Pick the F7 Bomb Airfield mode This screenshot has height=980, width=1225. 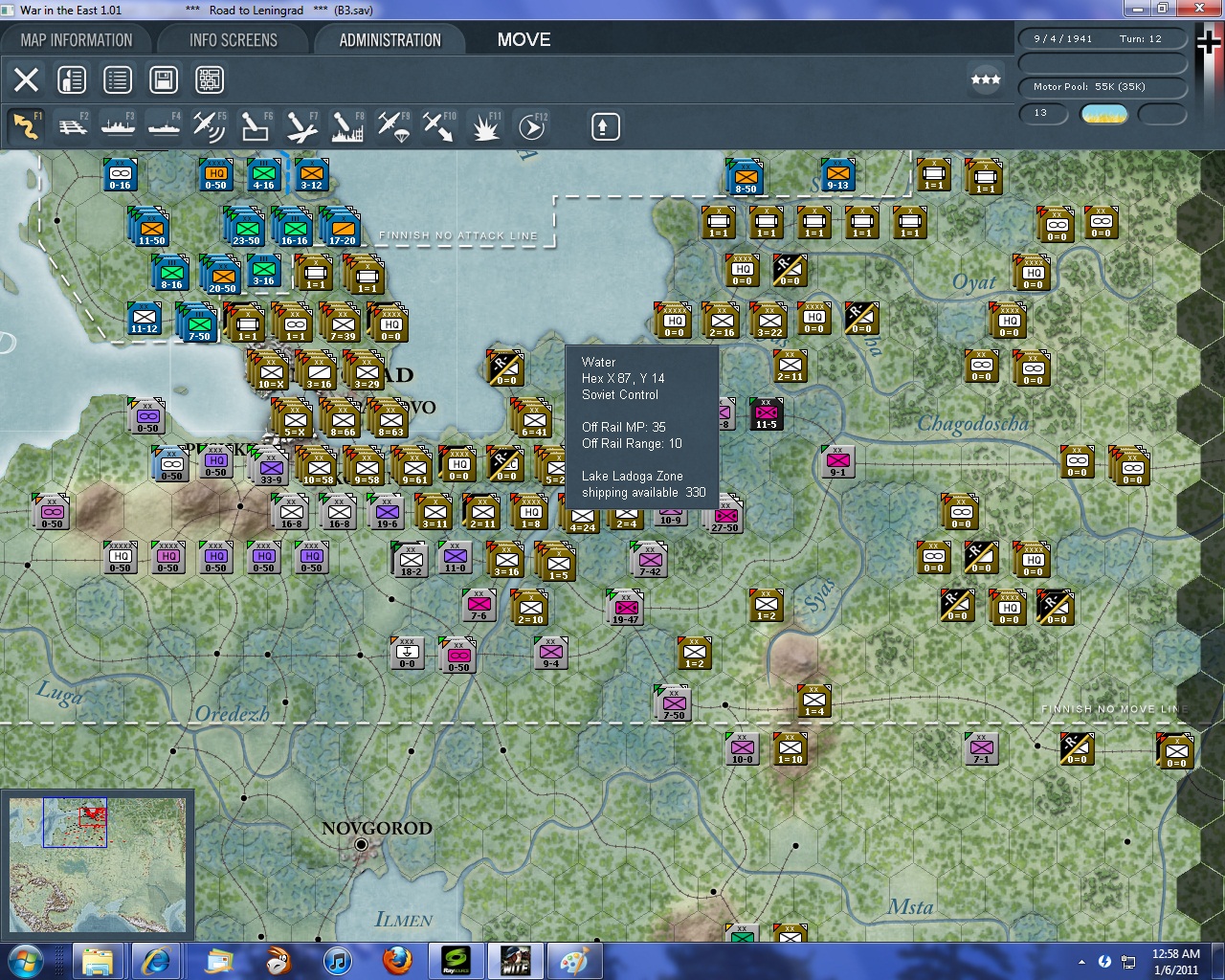point(301,126)
